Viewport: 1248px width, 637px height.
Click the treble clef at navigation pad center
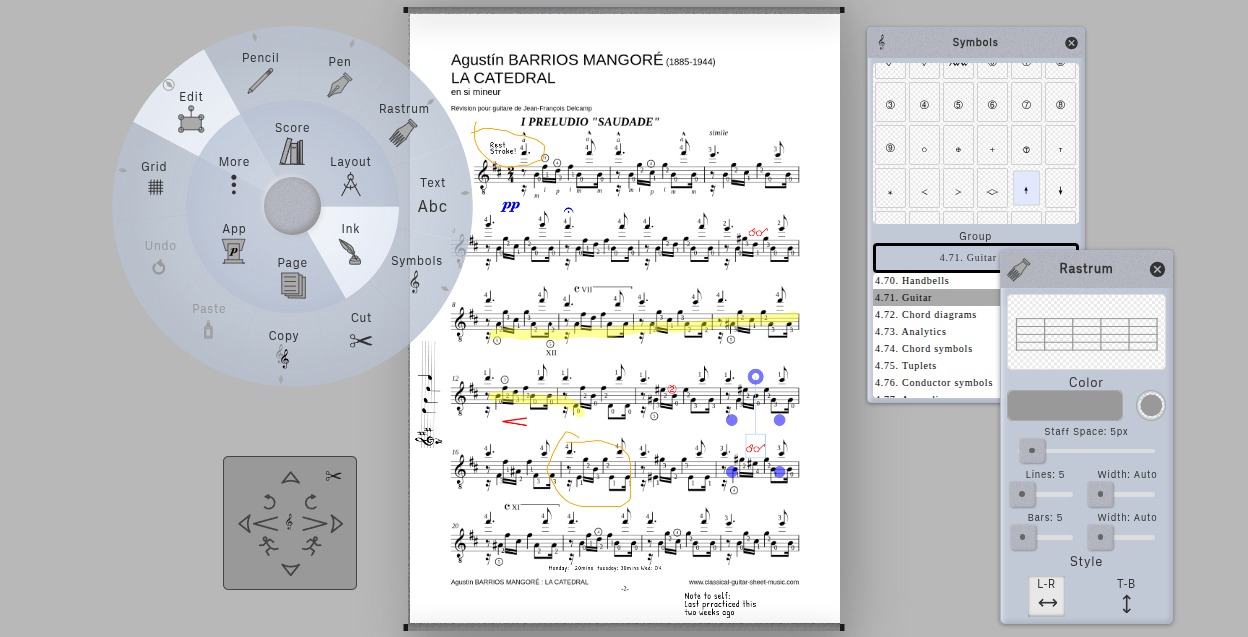289,522
